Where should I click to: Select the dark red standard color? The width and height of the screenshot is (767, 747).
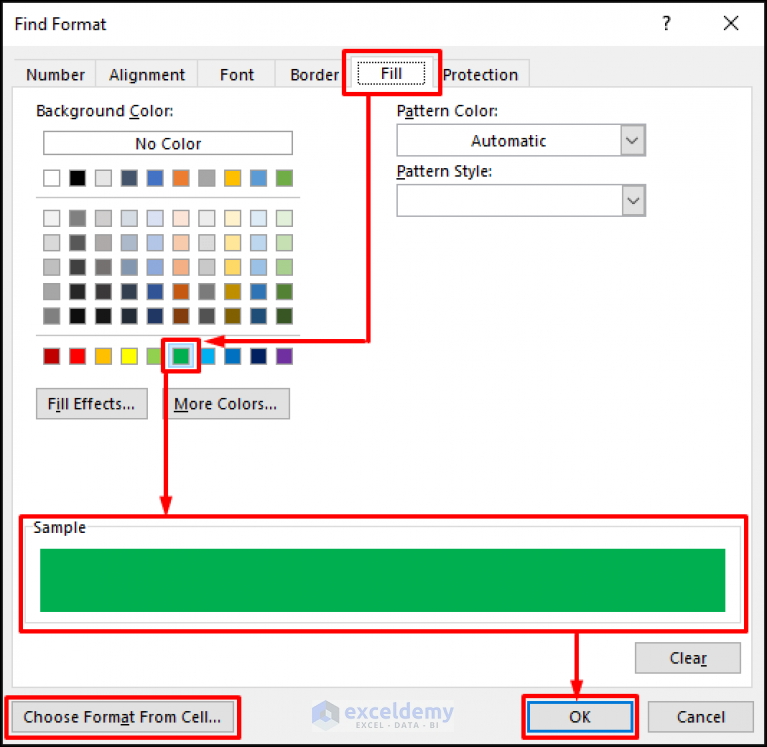51,356
